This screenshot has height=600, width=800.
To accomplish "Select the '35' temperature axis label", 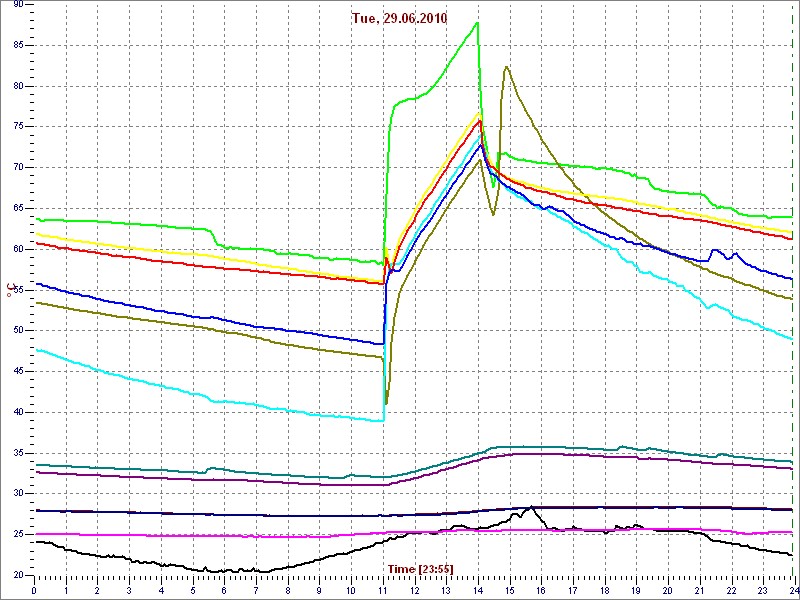I will coord(19,454).
